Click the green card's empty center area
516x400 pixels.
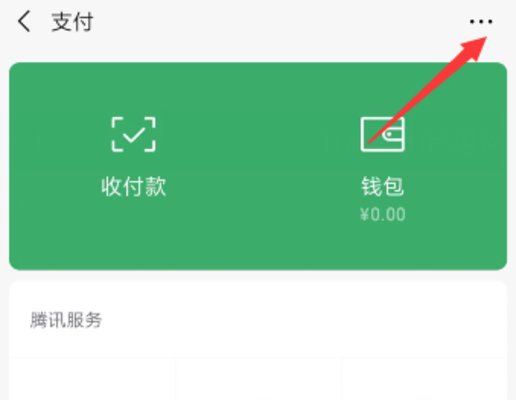(258, 166)
